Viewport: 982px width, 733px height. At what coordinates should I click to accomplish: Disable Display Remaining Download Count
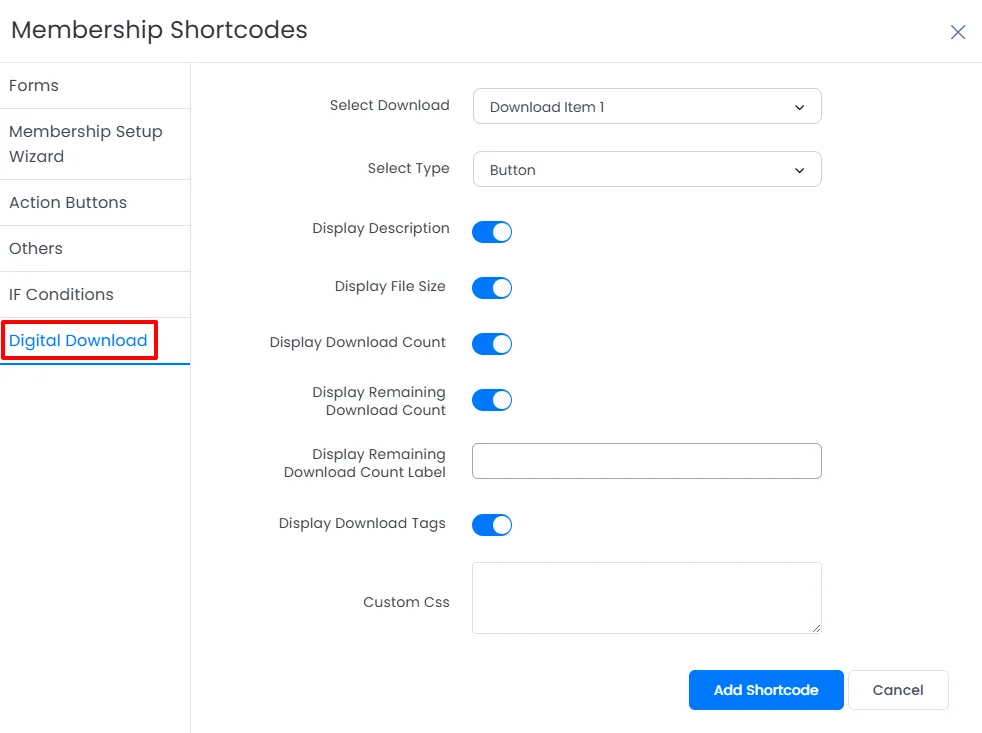[x=491, y=399]
